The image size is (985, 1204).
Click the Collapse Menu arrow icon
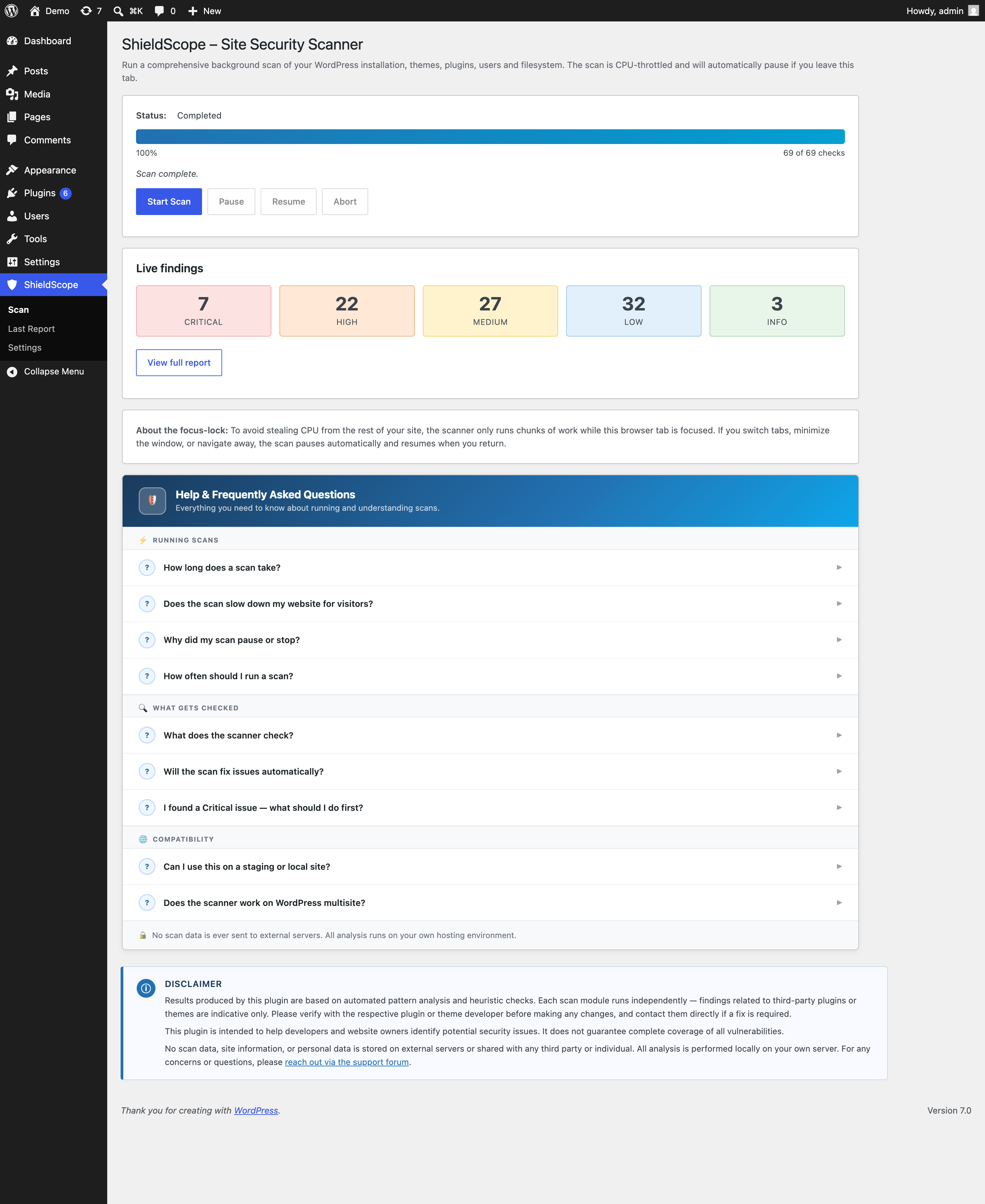[x=12, y=371]
